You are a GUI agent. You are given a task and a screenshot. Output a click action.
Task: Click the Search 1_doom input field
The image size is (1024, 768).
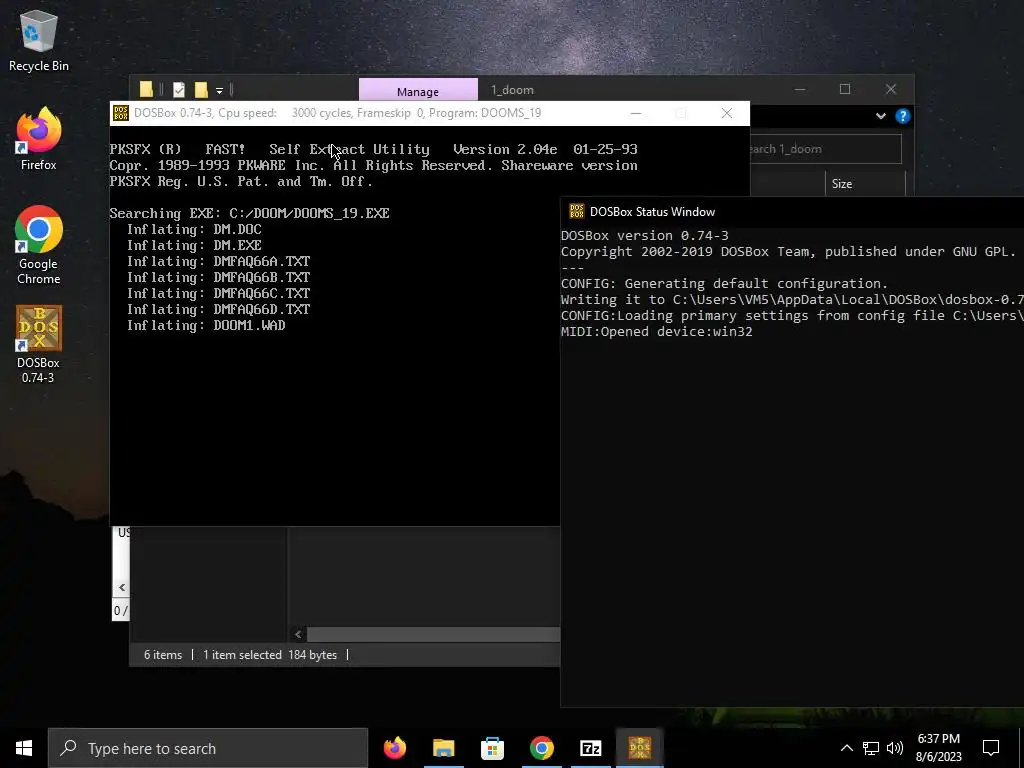[x=825, y=149]
